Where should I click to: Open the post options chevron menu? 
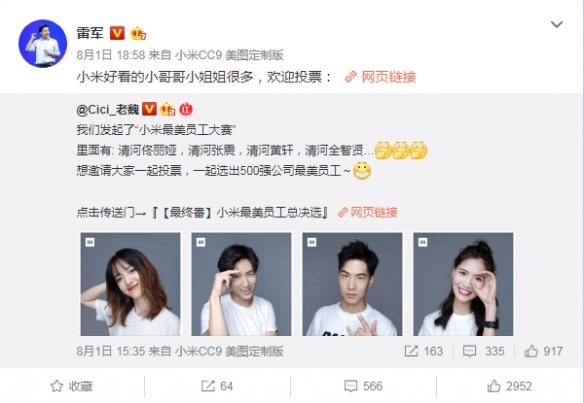[x=556, y=25]
